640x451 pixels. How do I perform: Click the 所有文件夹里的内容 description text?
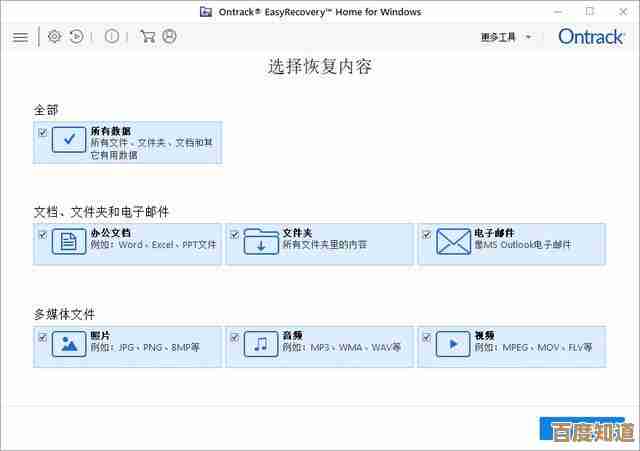(x=324, y=245)
